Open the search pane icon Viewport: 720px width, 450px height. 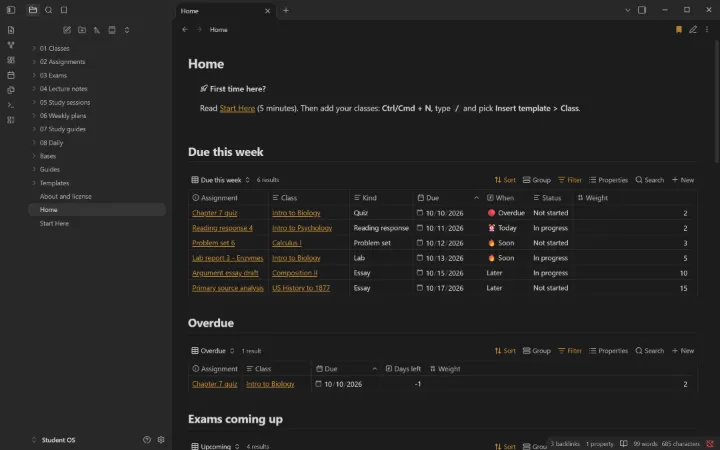click(48, 10)
